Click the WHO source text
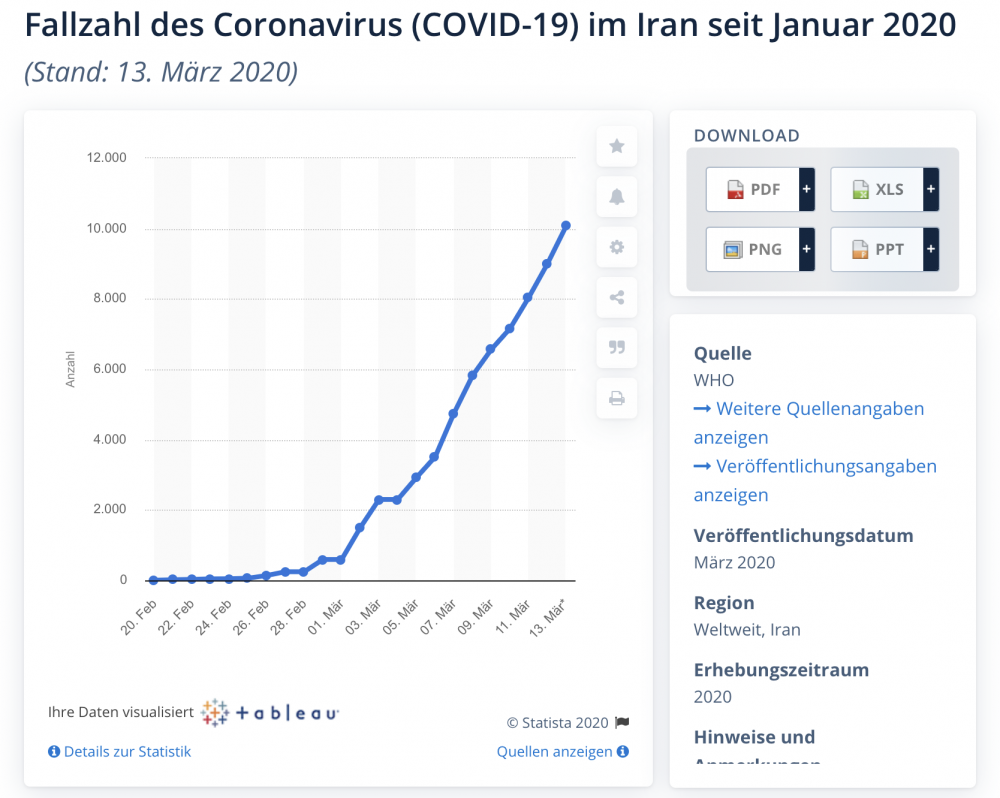 pos(714,380)
